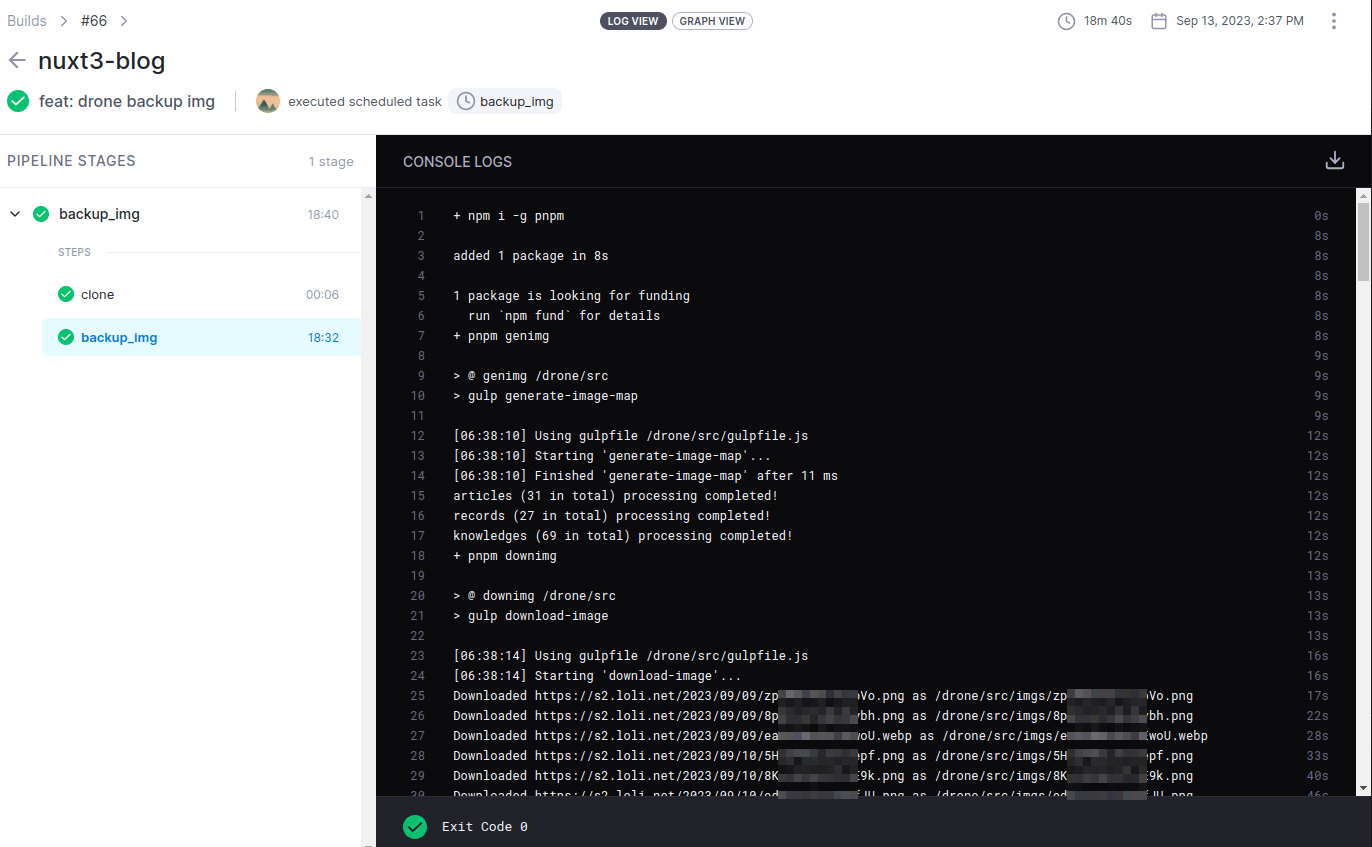1372x847 pixels.
Task: Download the console logs
Action: click(x=1334, y=161)
